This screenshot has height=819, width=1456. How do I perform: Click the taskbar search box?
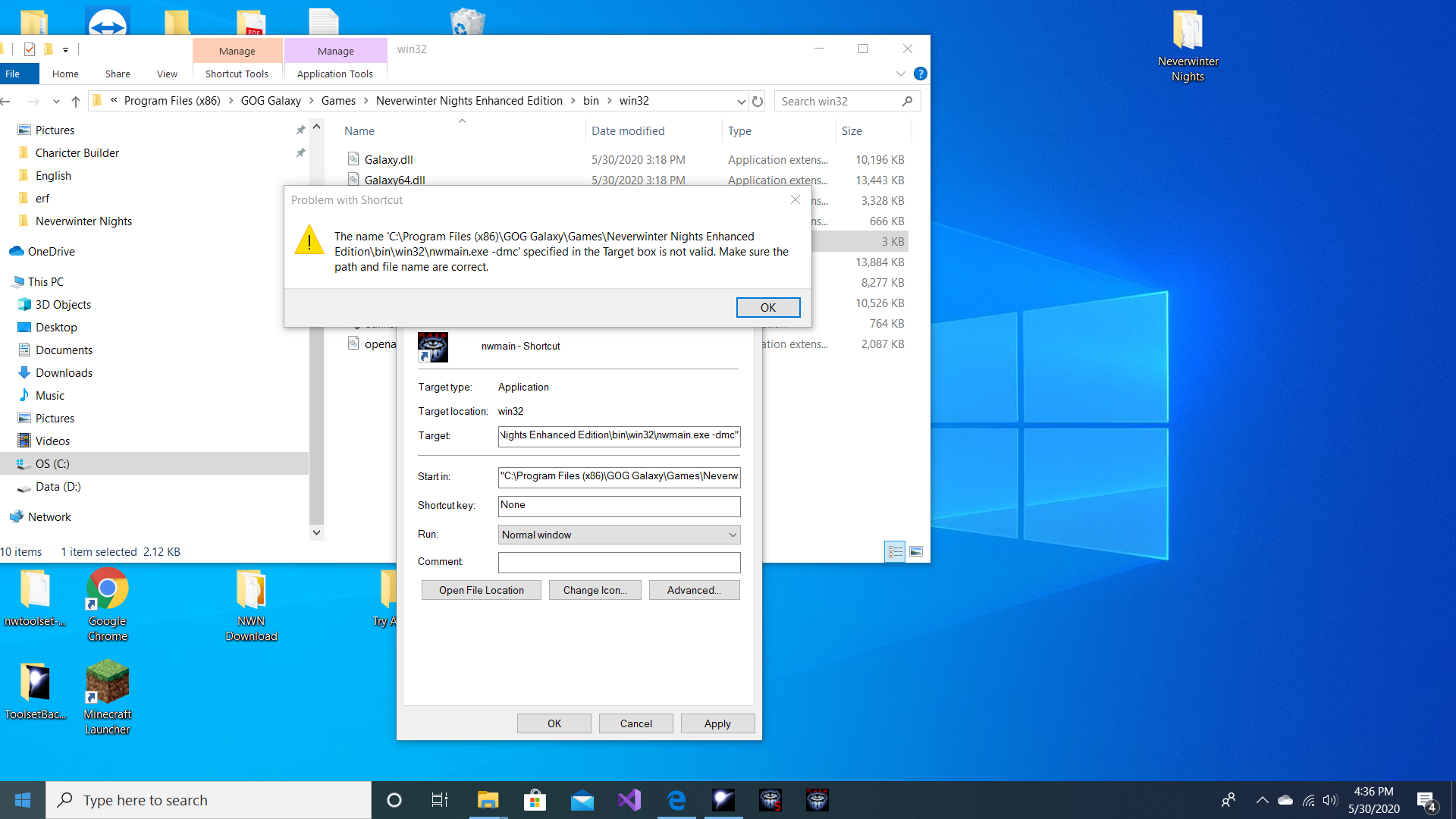point(209,800)
